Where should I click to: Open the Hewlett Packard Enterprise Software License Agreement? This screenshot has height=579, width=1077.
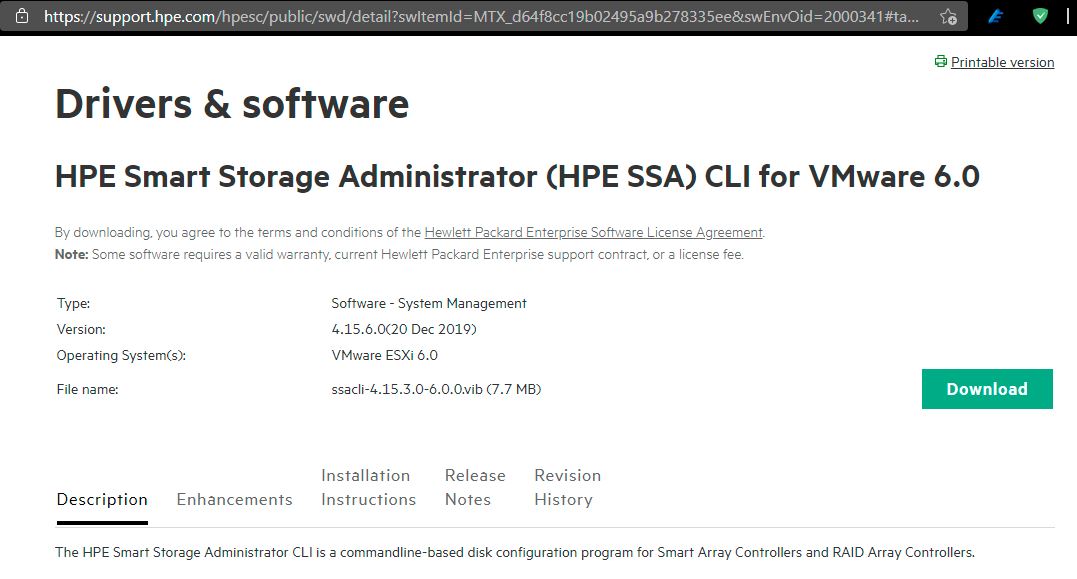coord(594,231)
